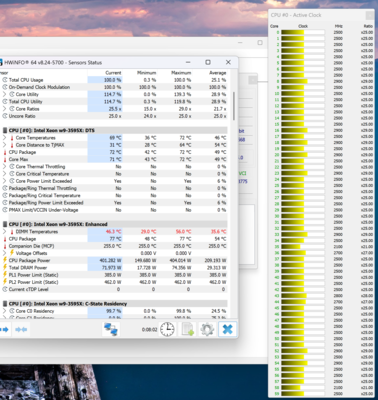The height and width of the screenshot is (400, 378).
Task: Start logging with the document plus icon
Action: pos(188,329)
